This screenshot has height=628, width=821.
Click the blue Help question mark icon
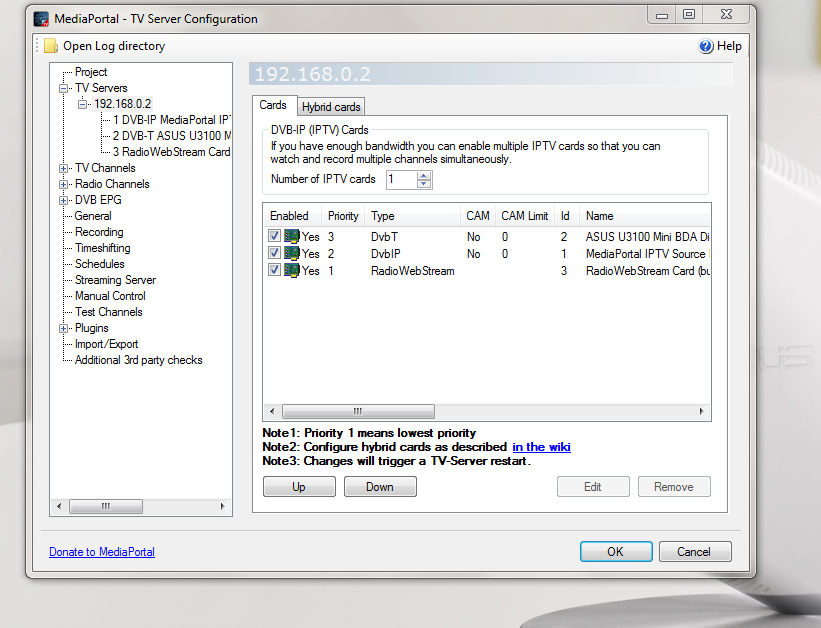706,46
